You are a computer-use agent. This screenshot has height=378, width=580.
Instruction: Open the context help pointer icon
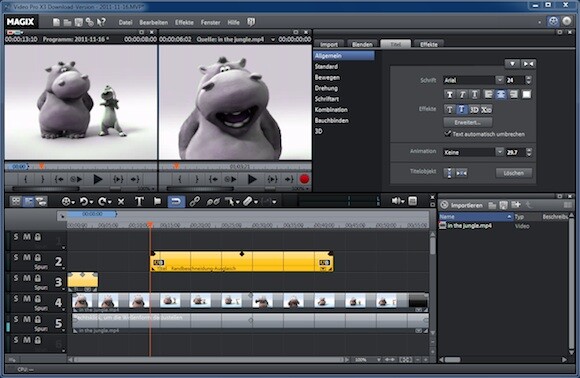click(x=101, y=22)
